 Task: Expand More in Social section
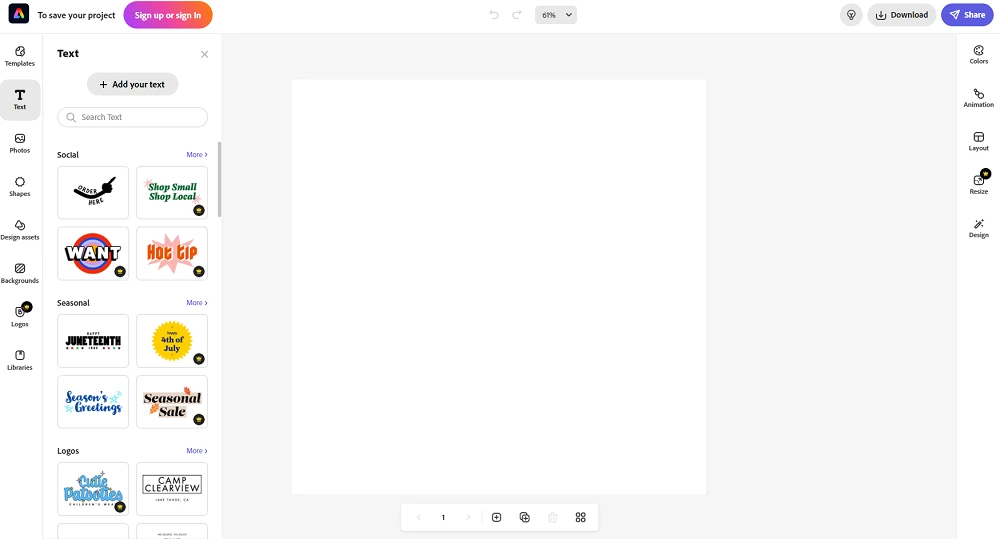[x=196, y=154]
